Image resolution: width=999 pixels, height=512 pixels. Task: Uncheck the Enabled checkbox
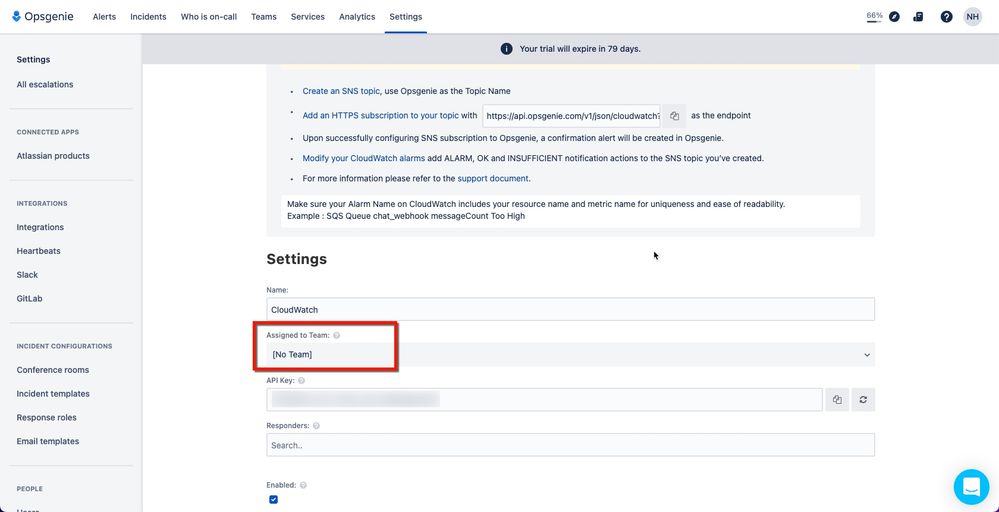(273, 500)
